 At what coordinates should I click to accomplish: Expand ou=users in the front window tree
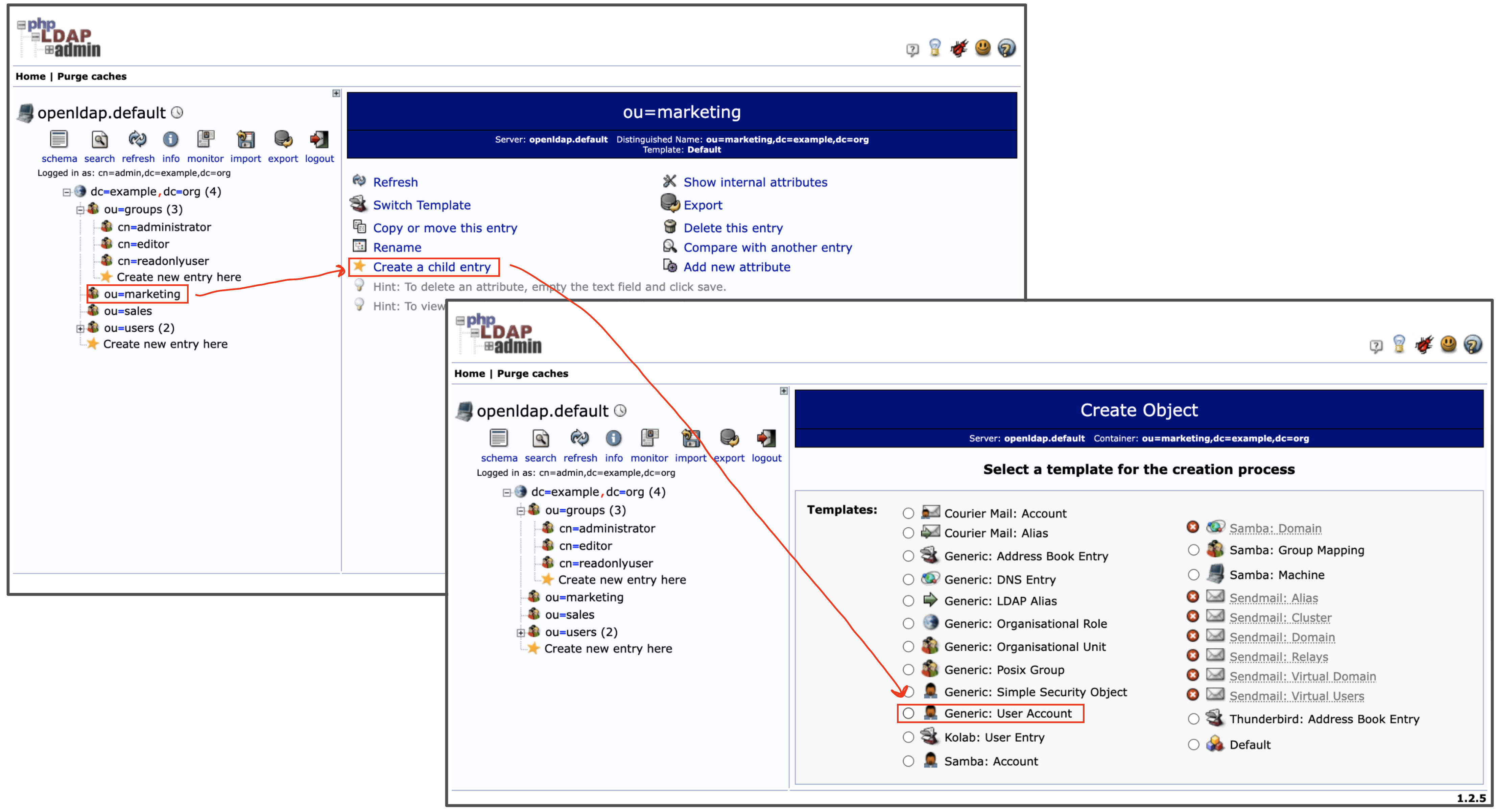pos(521,633)
